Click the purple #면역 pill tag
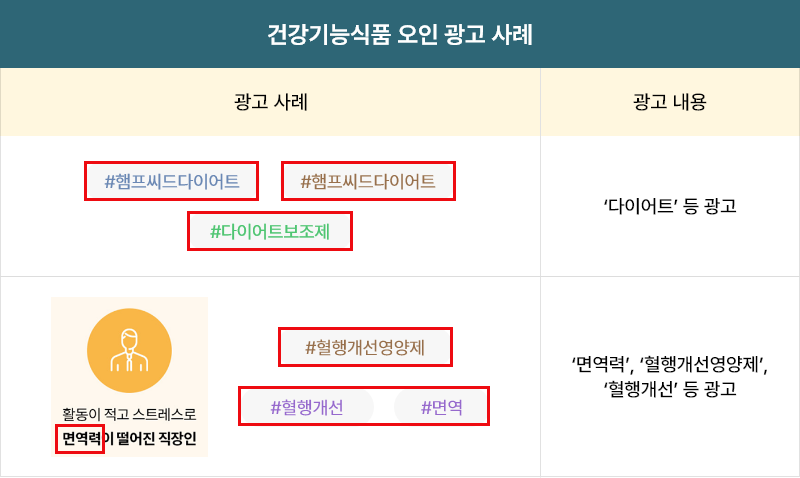The width and height of the screenshot is (800, 478). coord(441,407)
